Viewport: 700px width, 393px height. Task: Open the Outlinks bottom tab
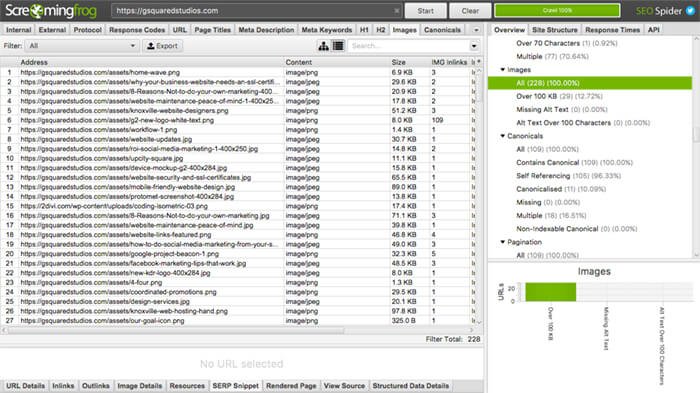[x=96, y=386]
